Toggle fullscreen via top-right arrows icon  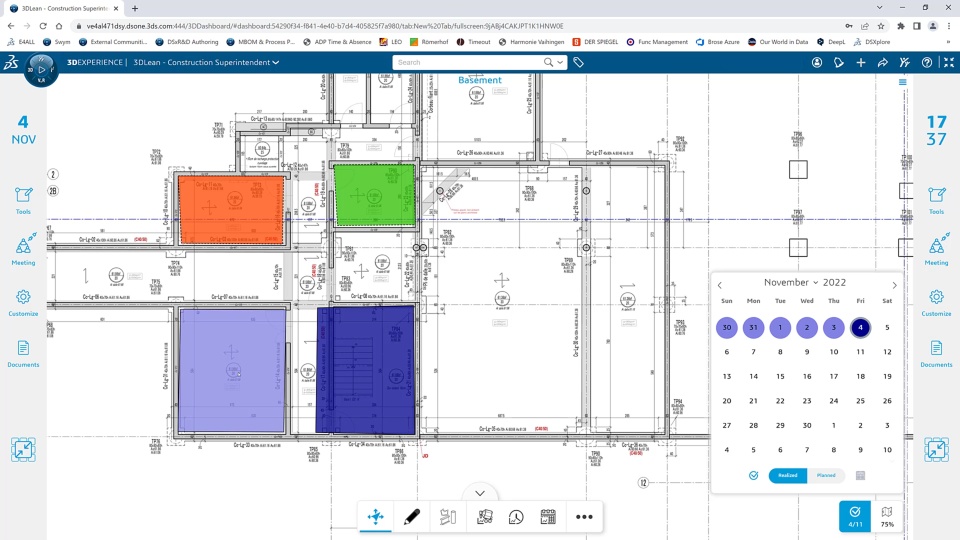[949, 62]
